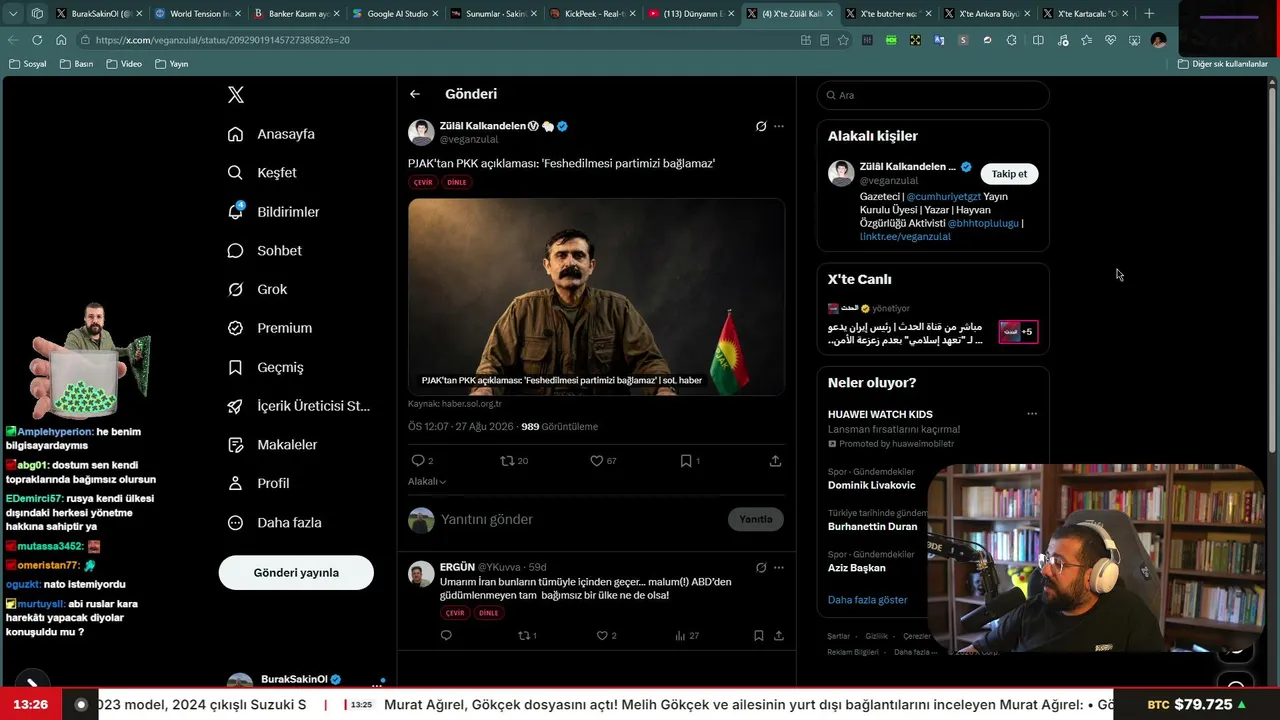Click Takip et button for Zülâl
Viewport: 1280px width, 720px height.
click(1009, 174)
